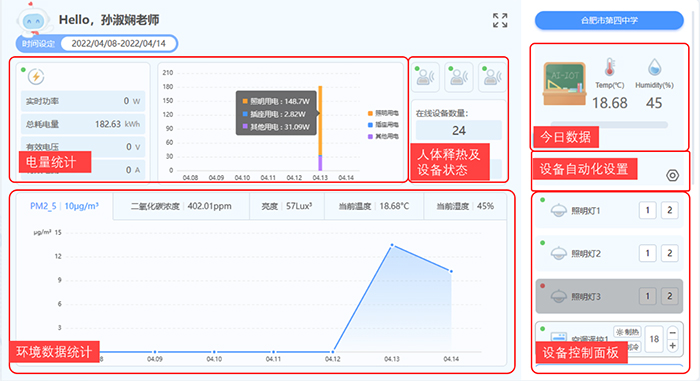700x381 pixels.
Task: Click the temperature reading 18.68
Action: point(609,103)
